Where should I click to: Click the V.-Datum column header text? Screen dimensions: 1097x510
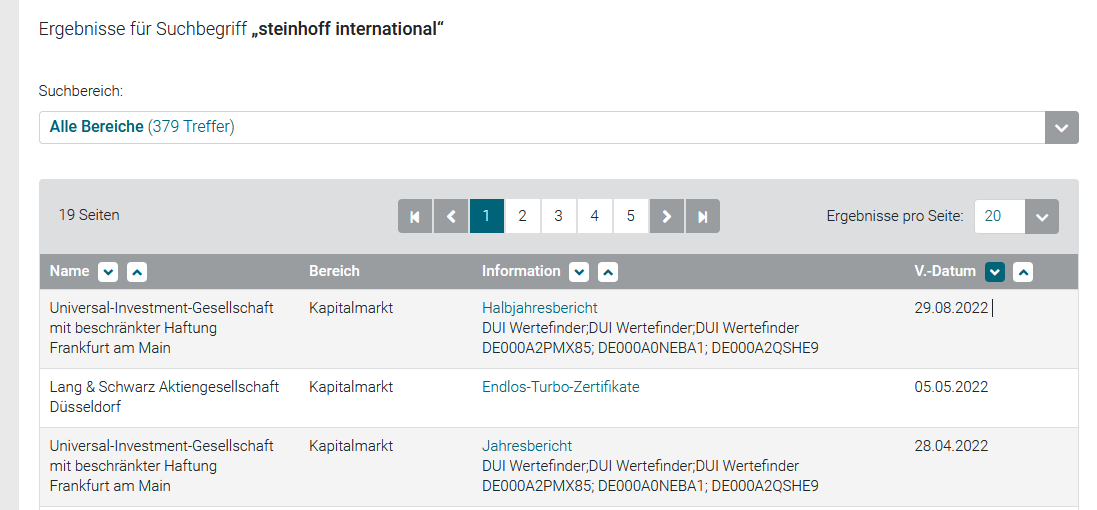(x=945, y=271)
